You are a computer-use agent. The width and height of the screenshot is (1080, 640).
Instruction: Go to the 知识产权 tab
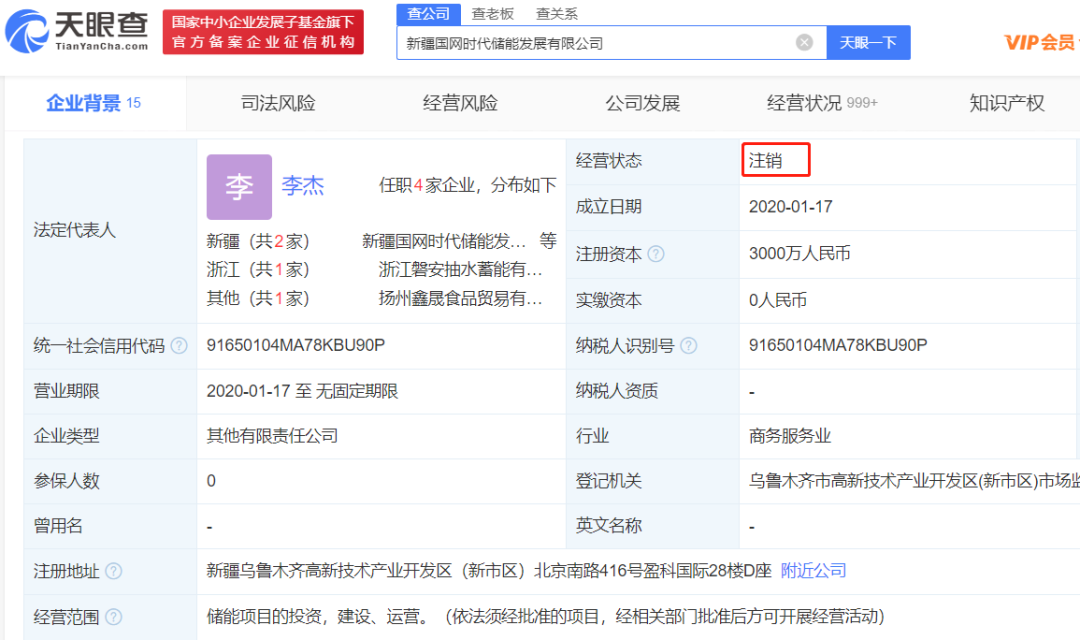coord(1006,103)
